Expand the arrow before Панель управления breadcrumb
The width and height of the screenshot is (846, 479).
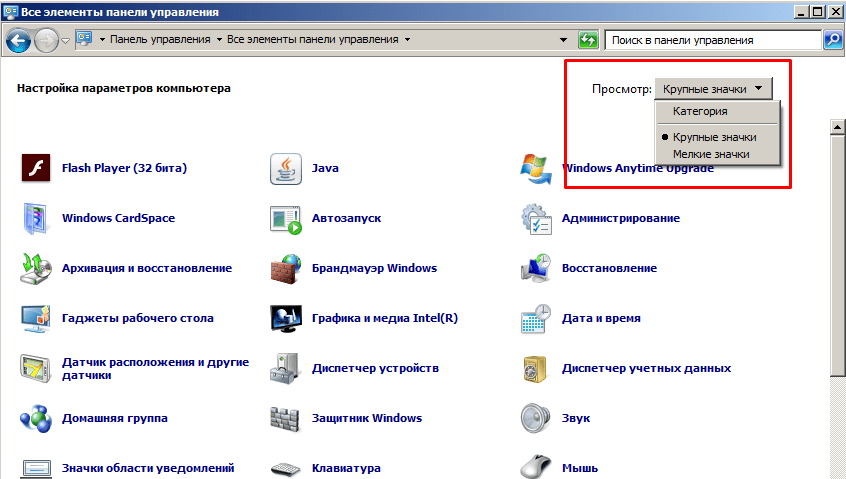102,39
